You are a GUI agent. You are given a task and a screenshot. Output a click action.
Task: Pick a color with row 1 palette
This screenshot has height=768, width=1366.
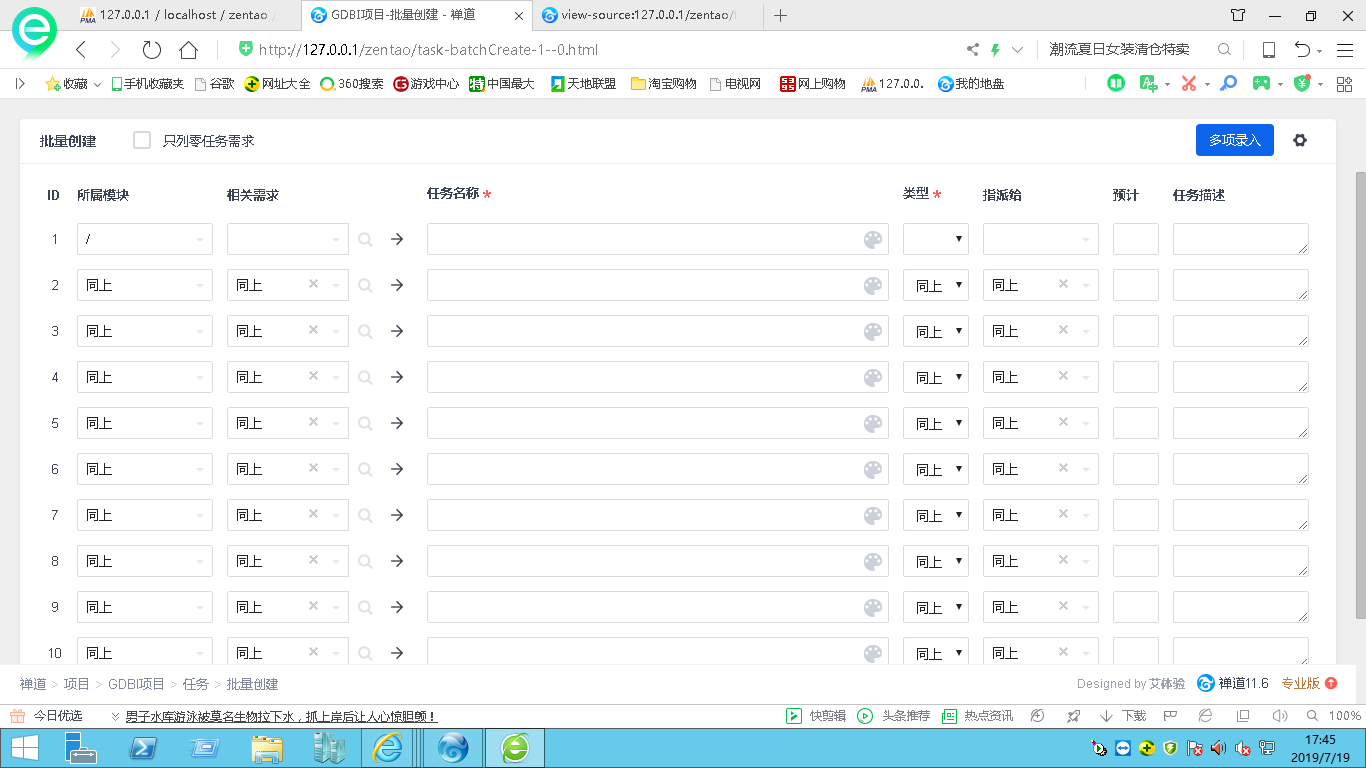pos(873,239)
